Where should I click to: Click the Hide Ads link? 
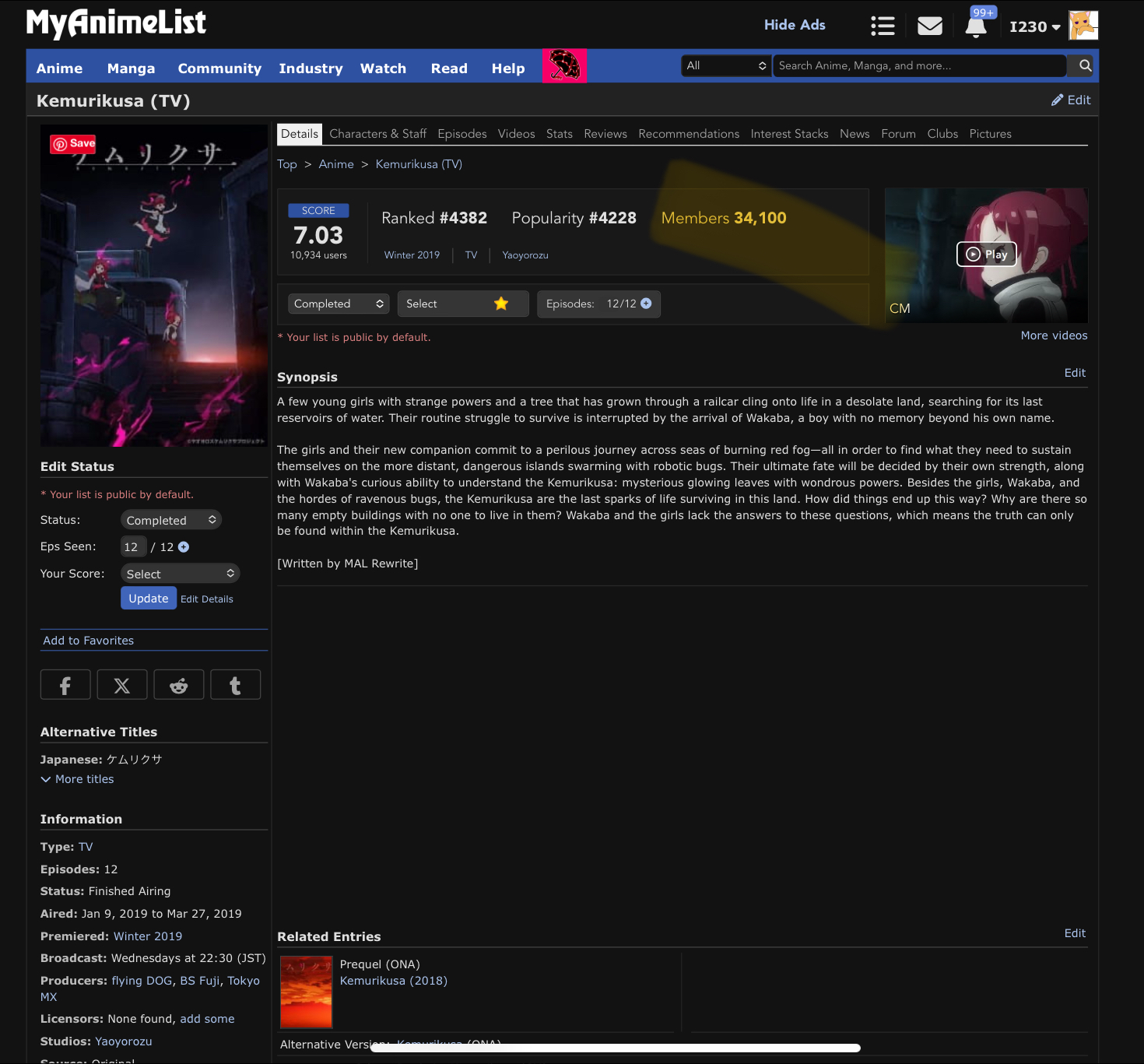click(795, 25)
